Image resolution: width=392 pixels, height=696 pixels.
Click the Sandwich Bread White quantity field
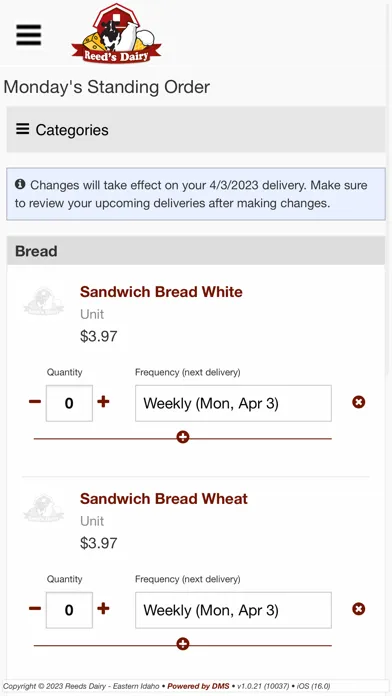tap(69, 403)
